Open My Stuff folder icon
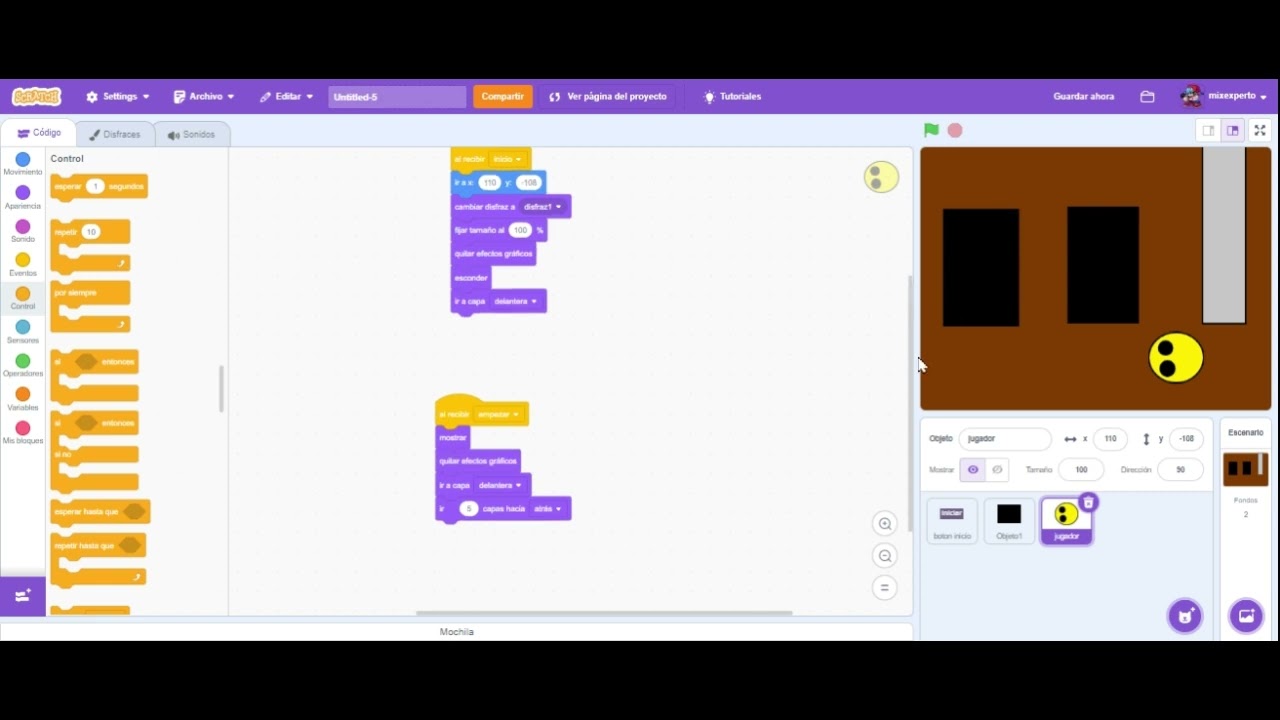Screen dimensions: 1280x720 click(1147, 97)
